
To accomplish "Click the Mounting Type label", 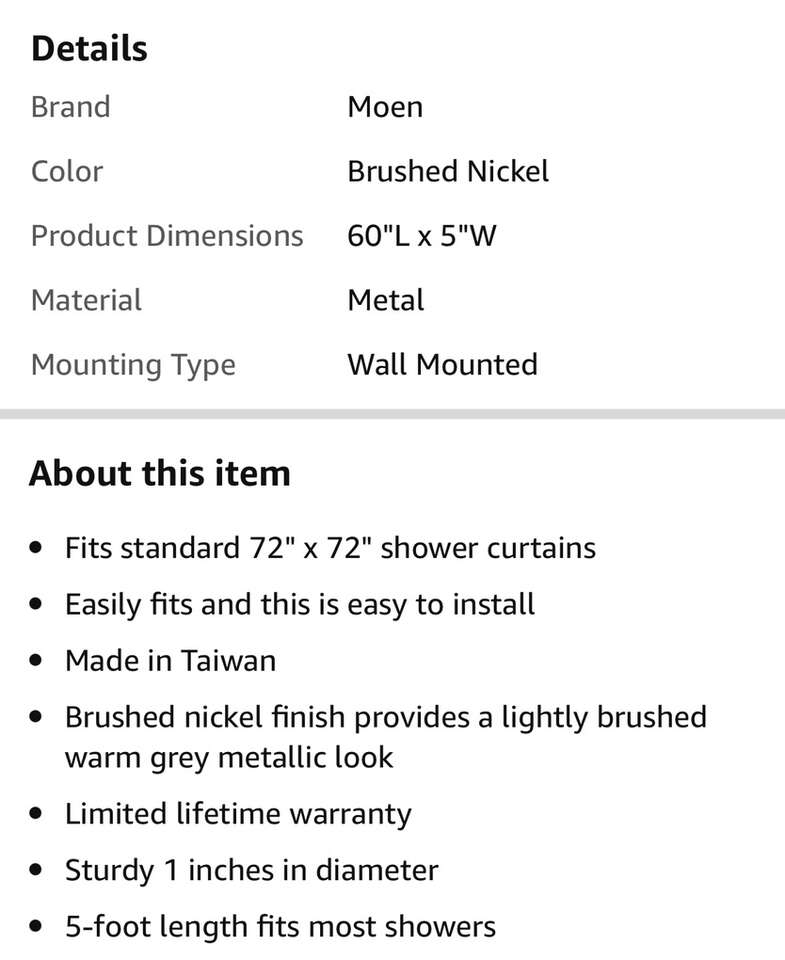I will [x=133, y=365].
